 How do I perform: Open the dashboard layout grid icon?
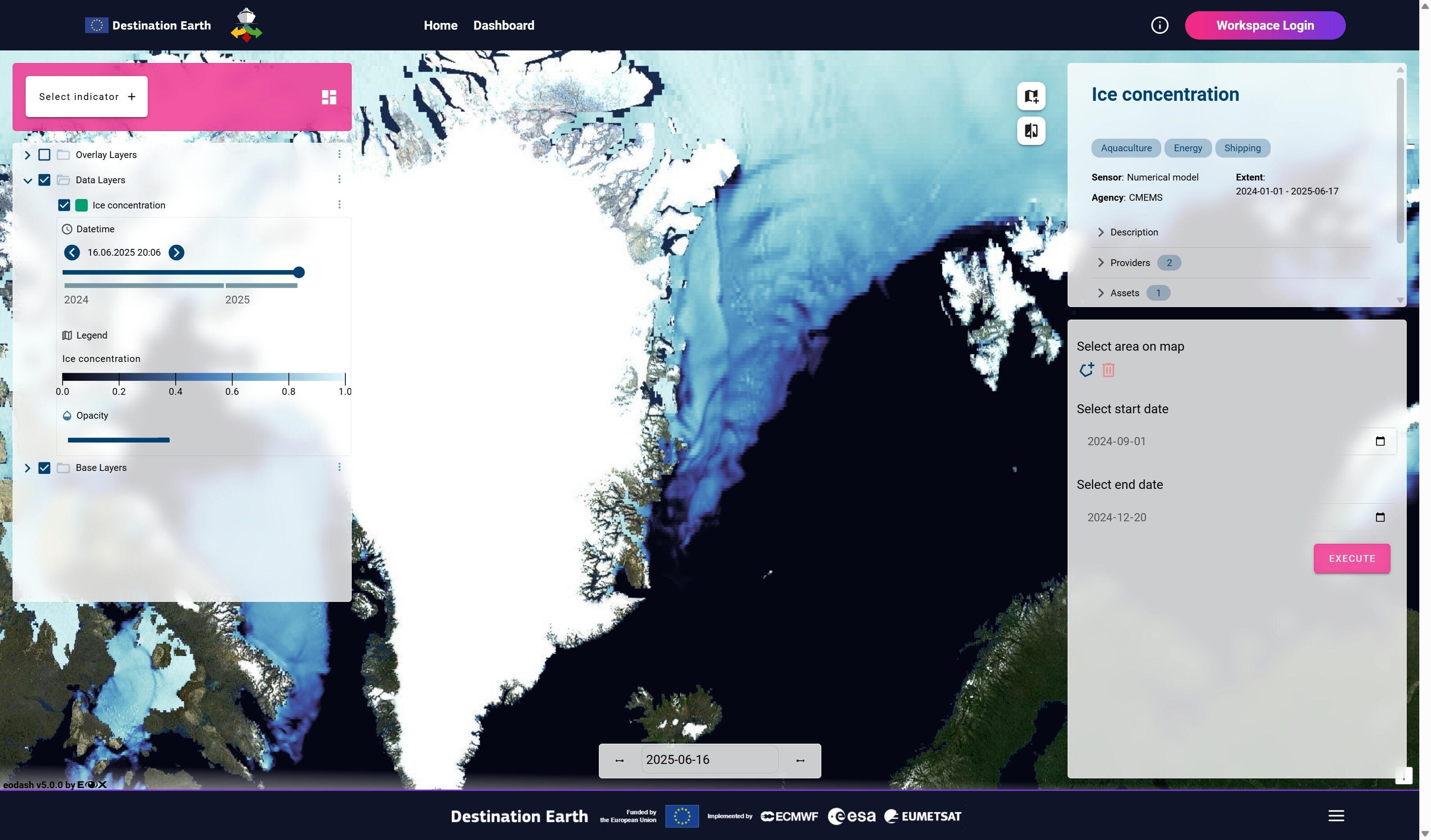pyautogui.click(x=329, y=97)
